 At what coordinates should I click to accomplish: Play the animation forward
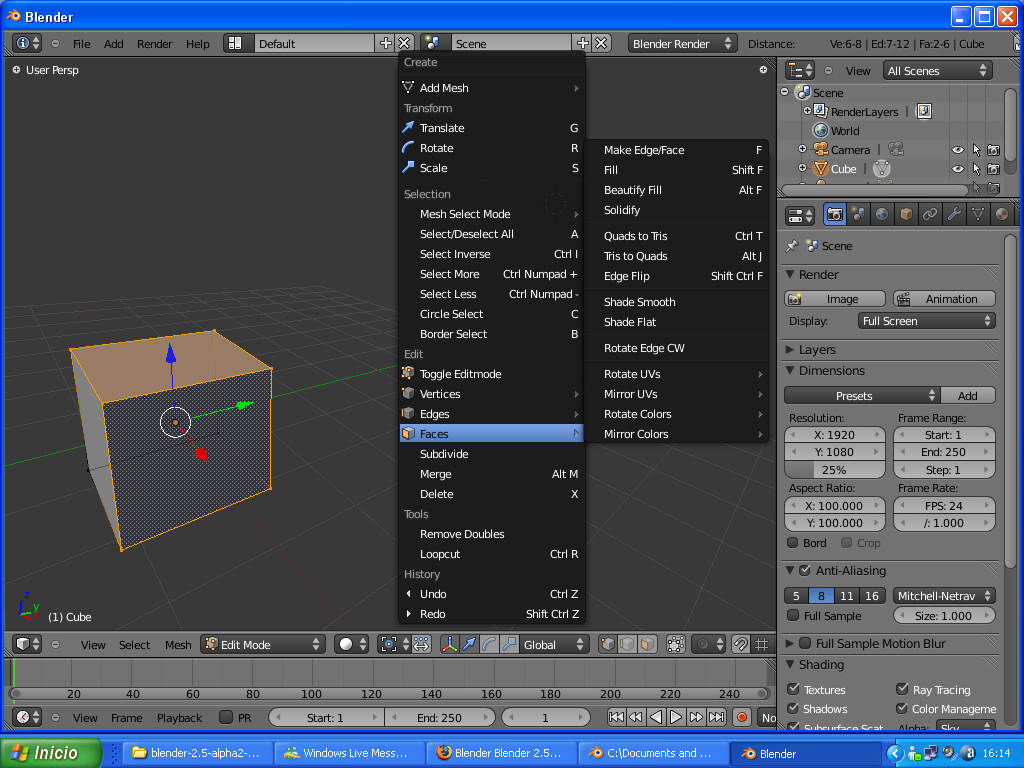point(676,717)
